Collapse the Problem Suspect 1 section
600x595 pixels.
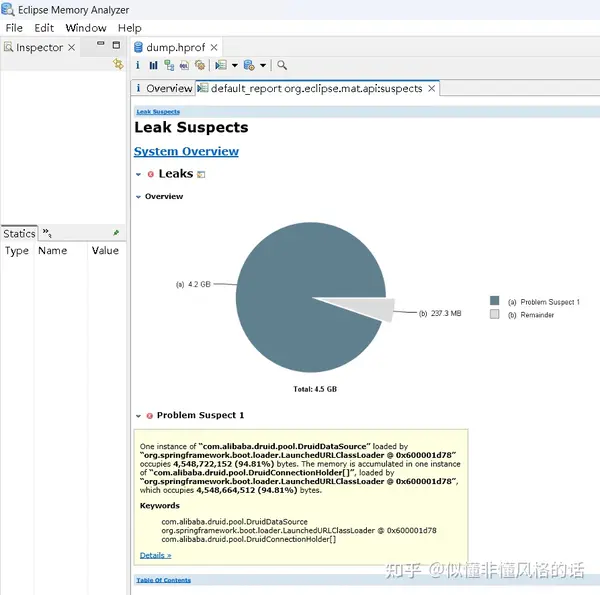(139, 416)
